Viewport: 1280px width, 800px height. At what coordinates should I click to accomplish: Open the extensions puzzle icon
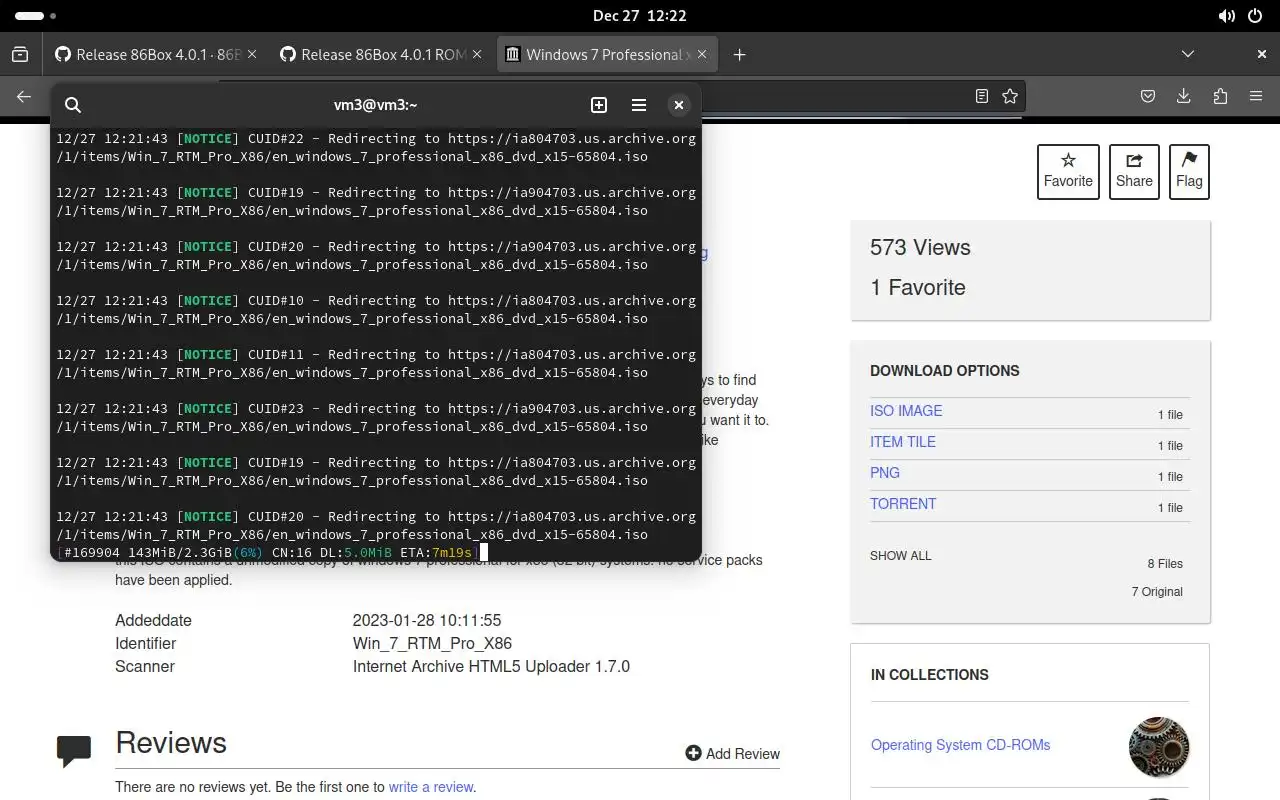1220,96
